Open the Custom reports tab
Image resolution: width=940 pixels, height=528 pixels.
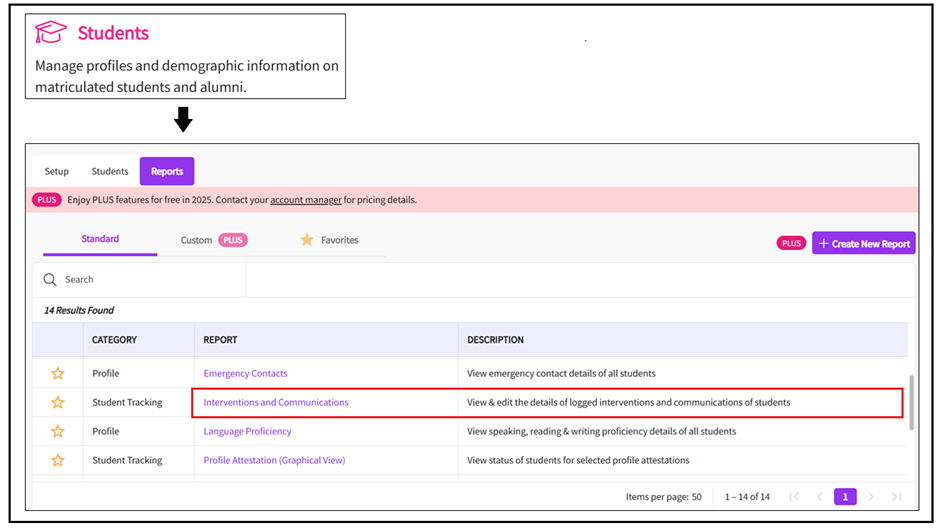pyautogui.click(x=196, y=240)
